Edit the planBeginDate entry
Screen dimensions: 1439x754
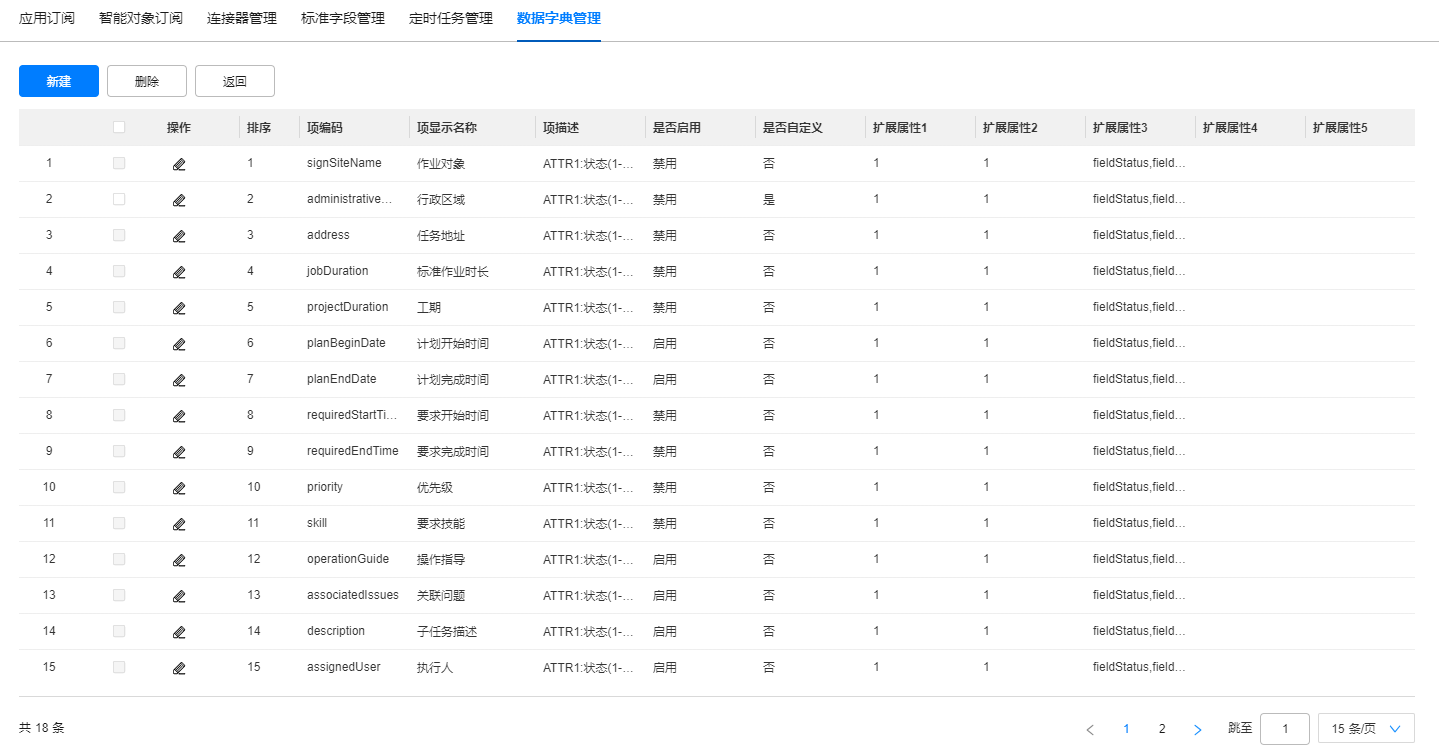[x=179, y=344]
